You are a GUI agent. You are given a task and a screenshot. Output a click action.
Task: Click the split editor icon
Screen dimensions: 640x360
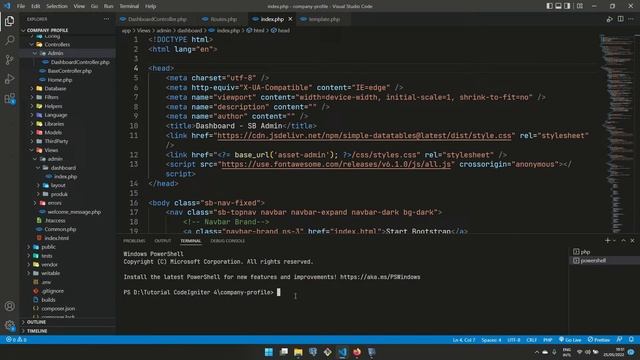[620, 19]
